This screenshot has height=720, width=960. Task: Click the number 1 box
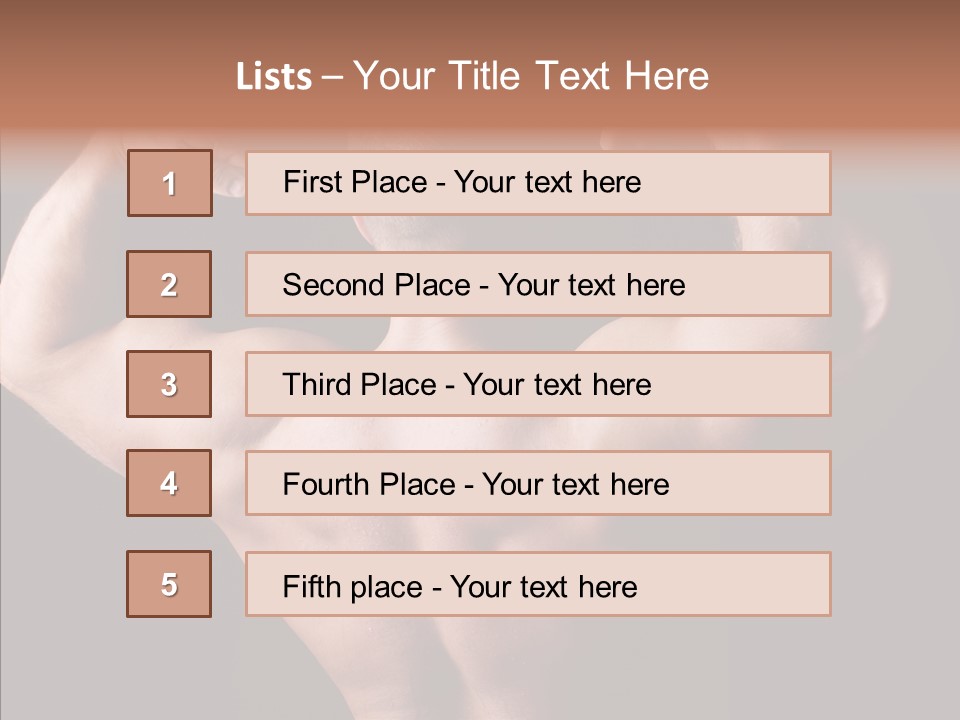[x=170, y=183]
